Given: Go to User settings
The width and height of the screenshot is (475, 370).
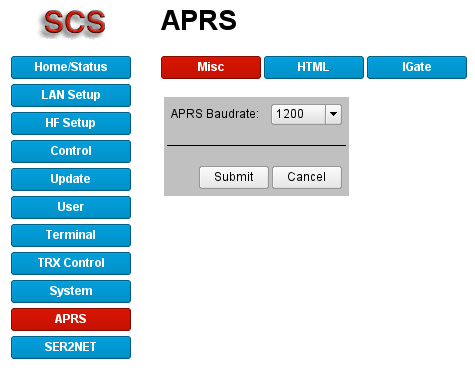Looking at the screenshot, I should [x=71, y=207].
